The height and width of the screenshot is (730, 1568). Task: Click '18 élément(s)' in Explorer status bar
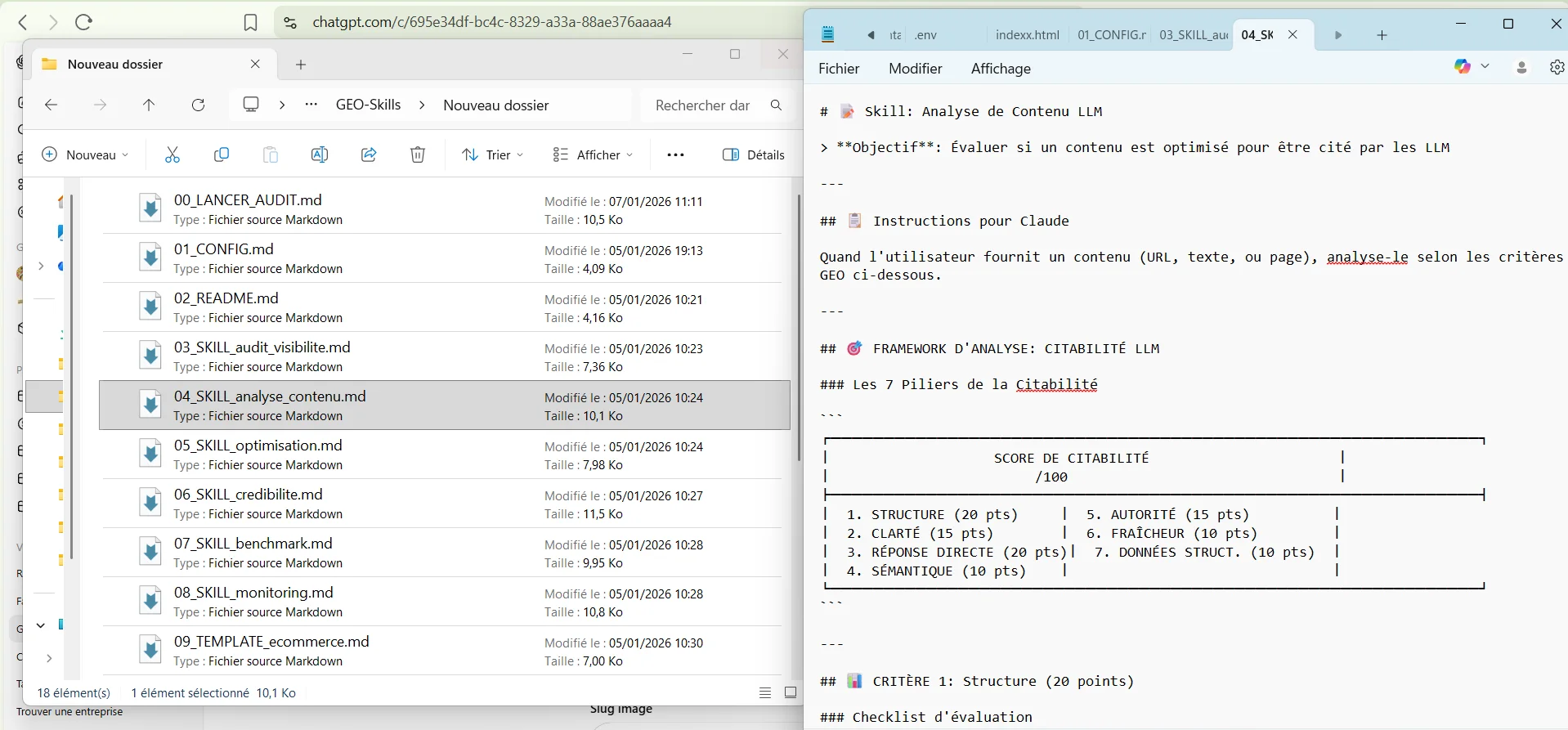pyautogui.click(x=74, y=692)
